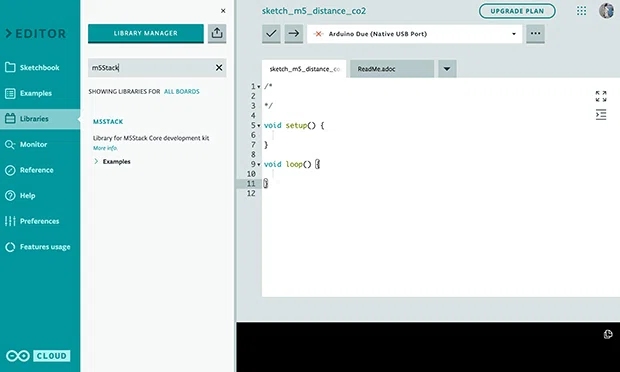
Task: Click the console panel icon
Action: pyautogui.click(x=608, y=334)
